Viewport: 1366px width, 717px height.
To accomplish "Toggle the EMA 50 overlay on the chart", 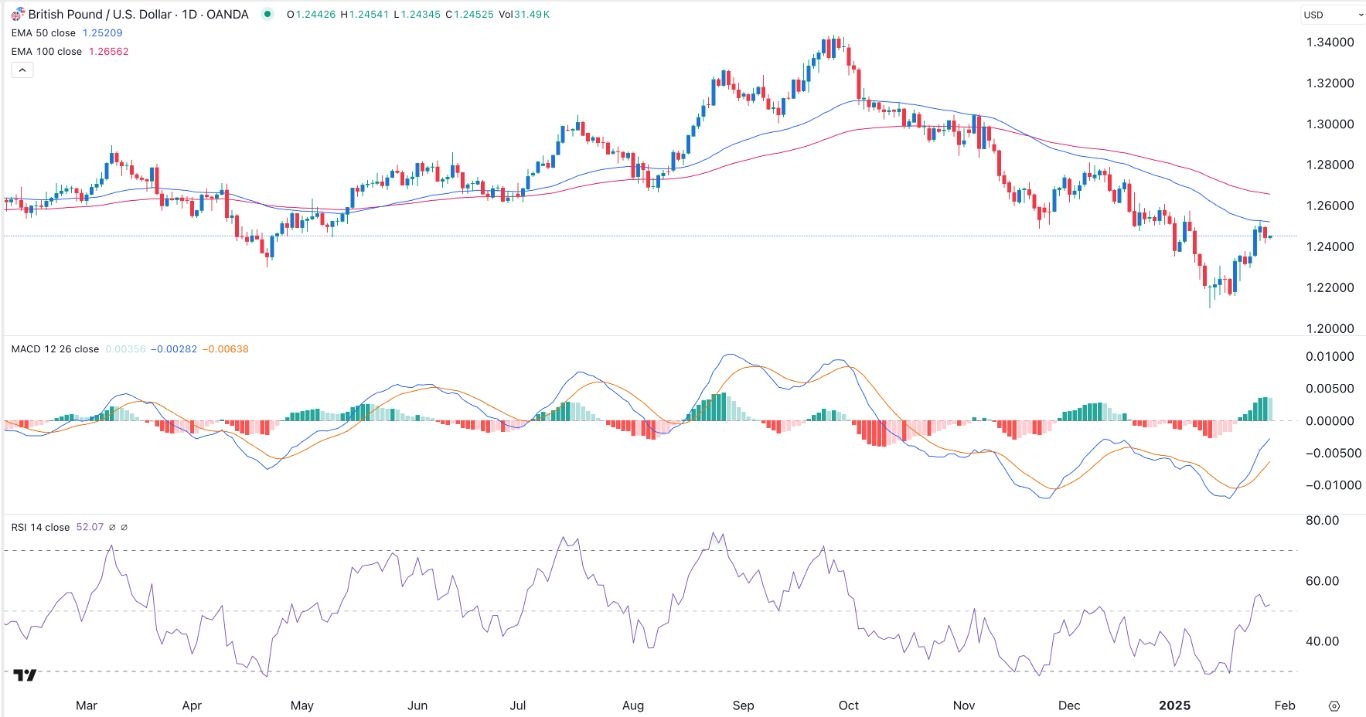I will pos(45,33).
